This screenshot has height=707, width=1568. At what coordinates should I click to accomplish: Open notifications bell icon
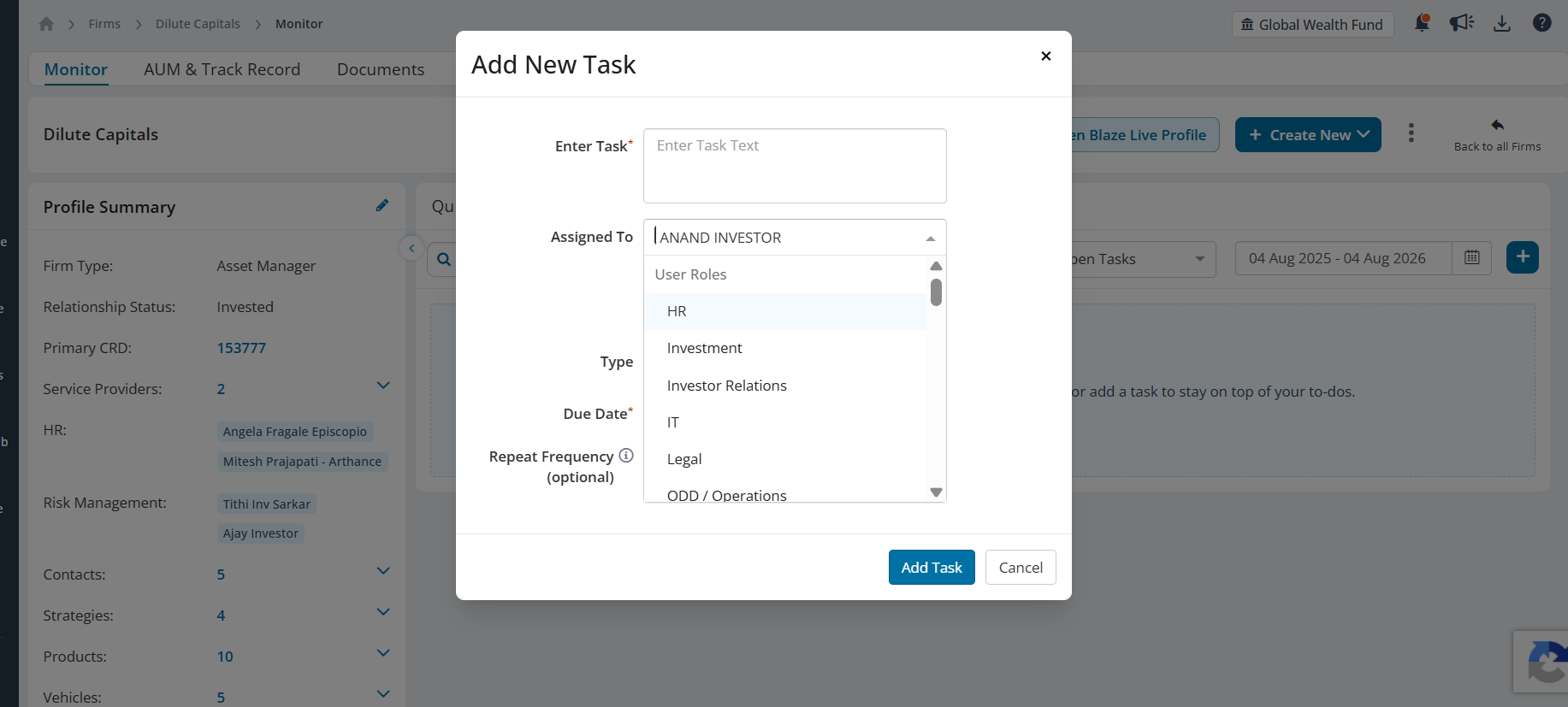click(1422, 23)
